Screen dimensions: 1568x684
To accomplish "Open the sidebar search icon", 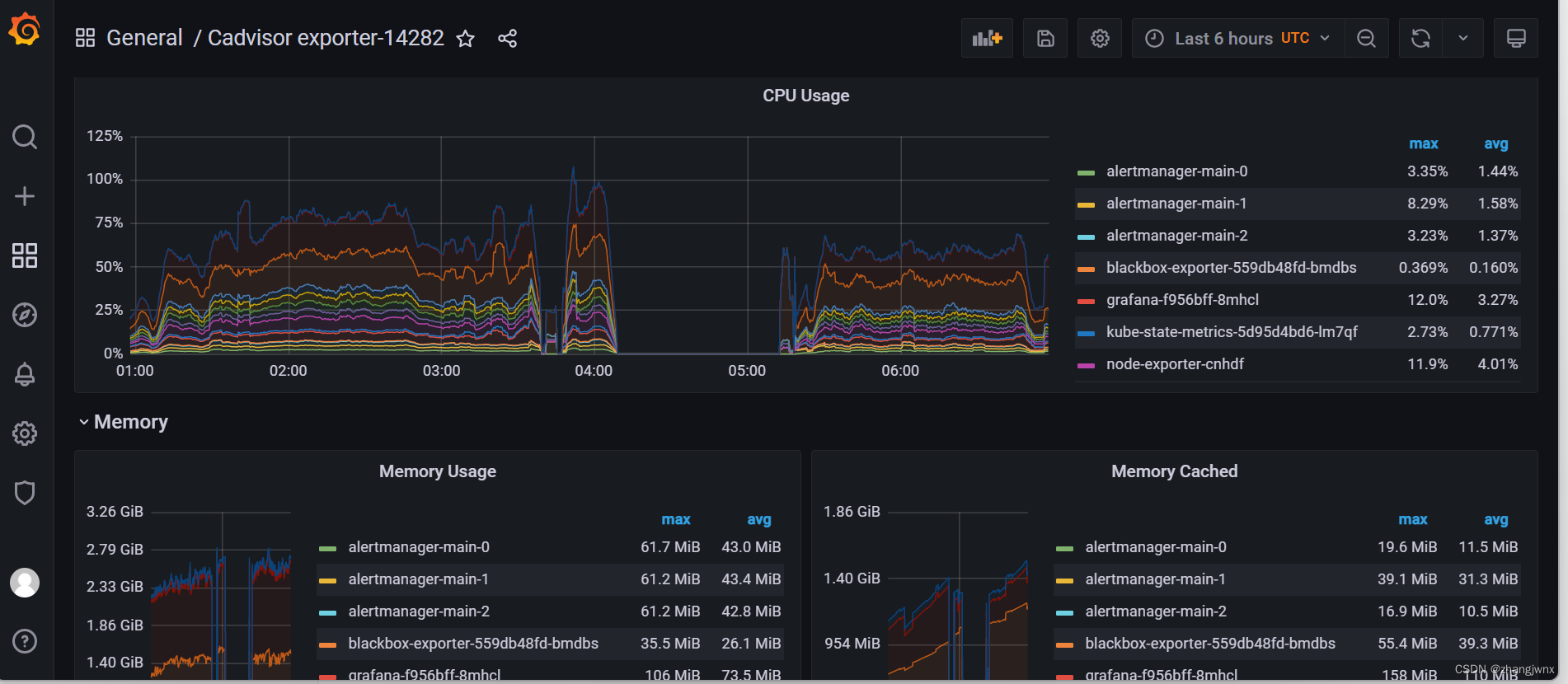I will (25, 137).
